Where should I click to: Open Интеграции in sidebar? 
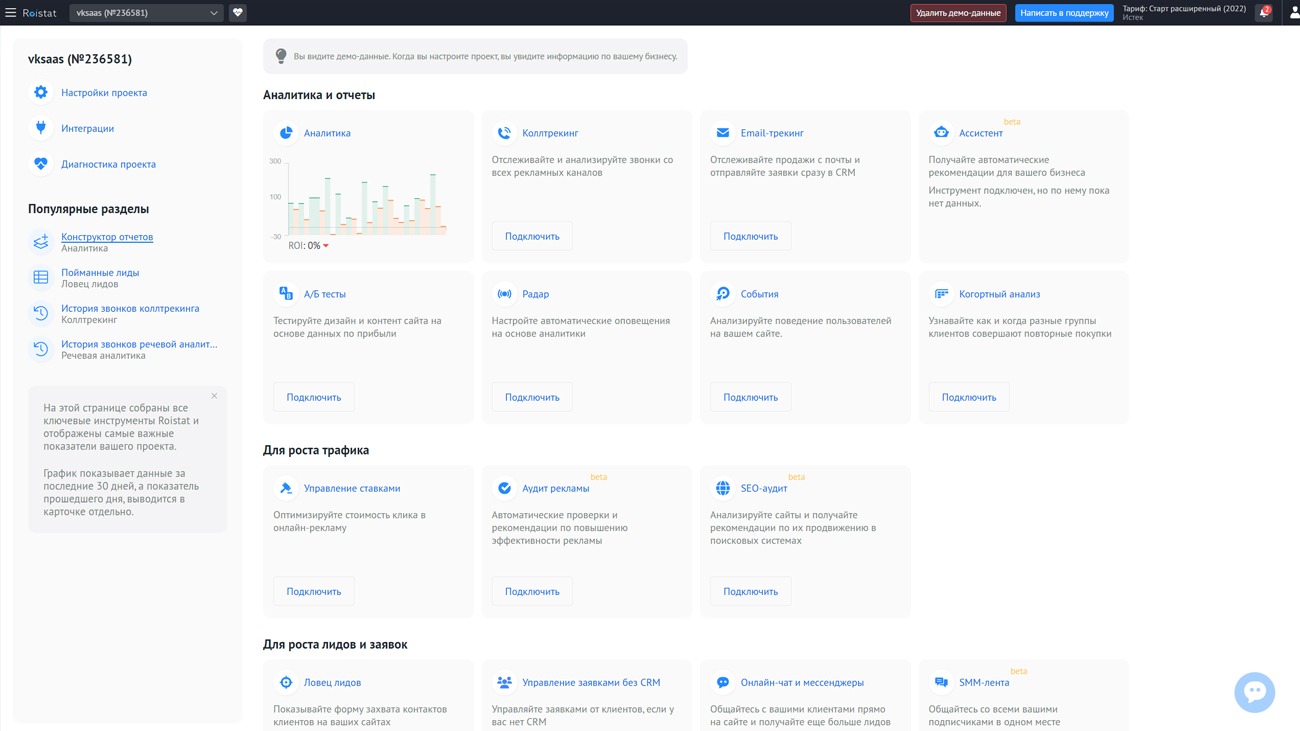87,129
